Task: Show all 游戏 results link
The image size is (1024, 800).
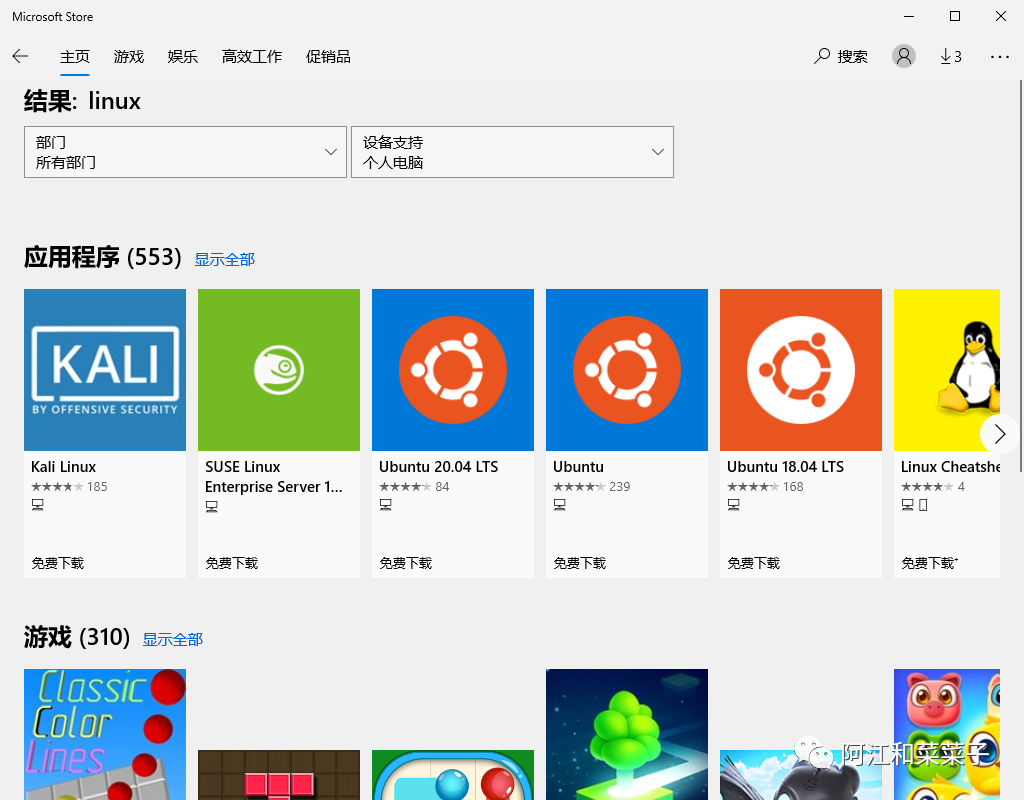Action: click(173, 639)
